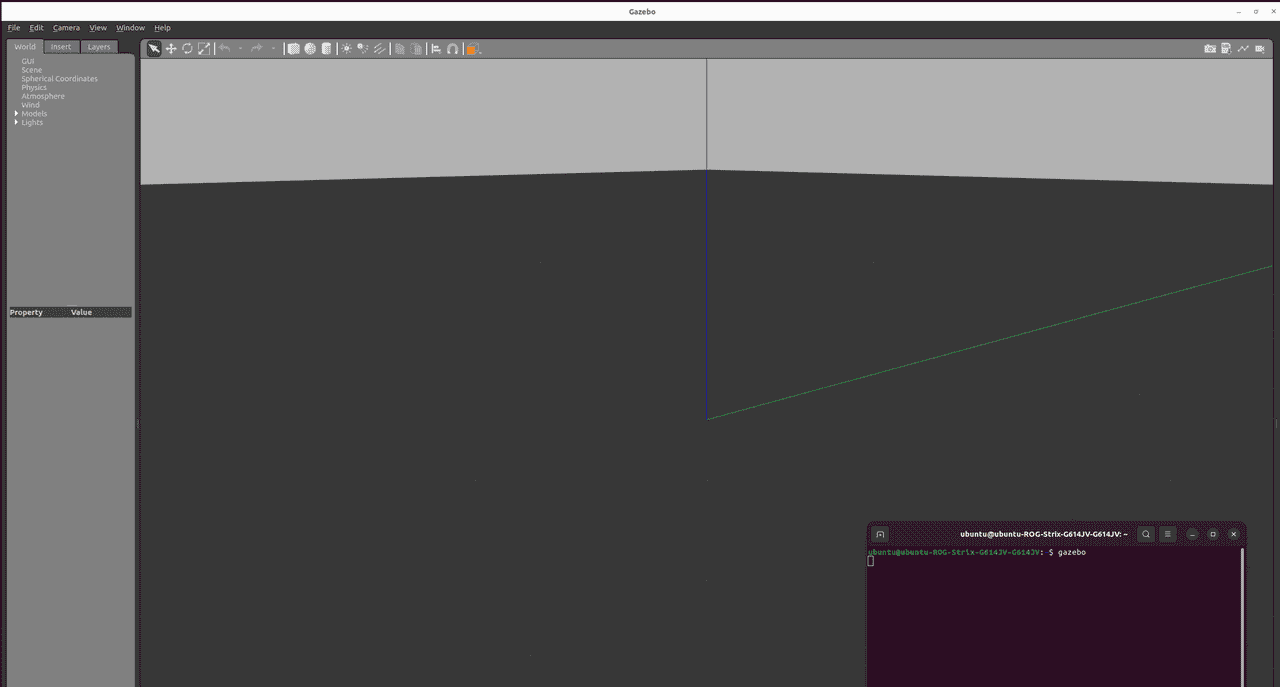1280x687 pixels.
Task: Add a Spot Light to the scene
Action: click(363, 48)
